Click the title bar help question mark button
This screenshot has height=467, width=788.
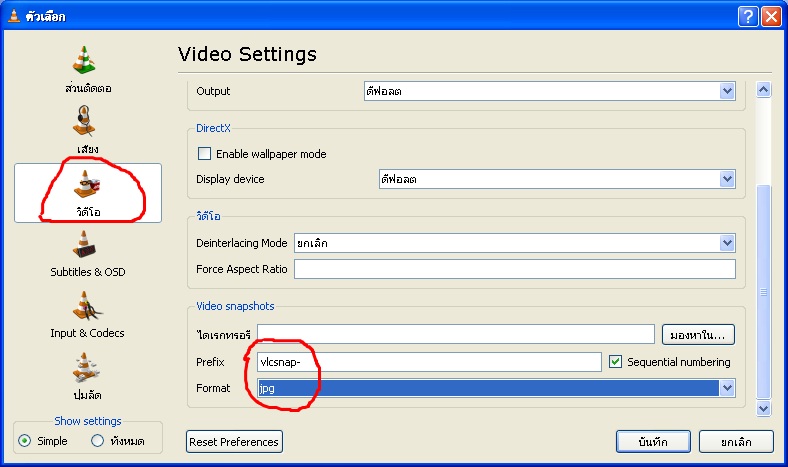[x=748, y=17]
